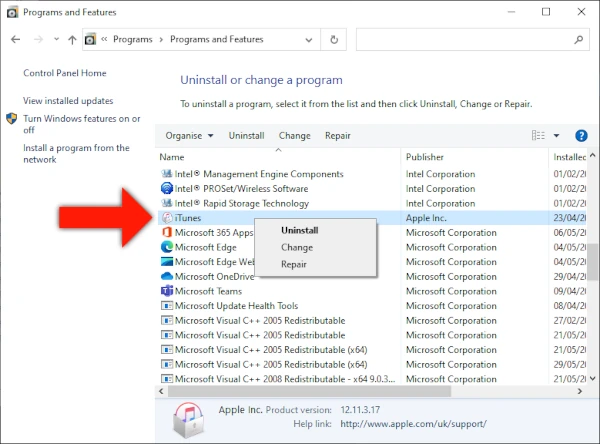Open Install a program from the network
Screen dimensions: 600x444
76,153
